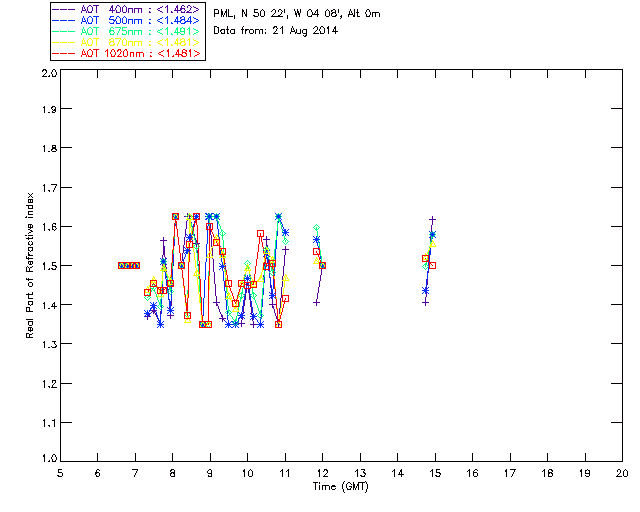Viewport: 640px width, 512px height.
Task: Click the 1.0 y-axis tick label
Action: point(49,458)
